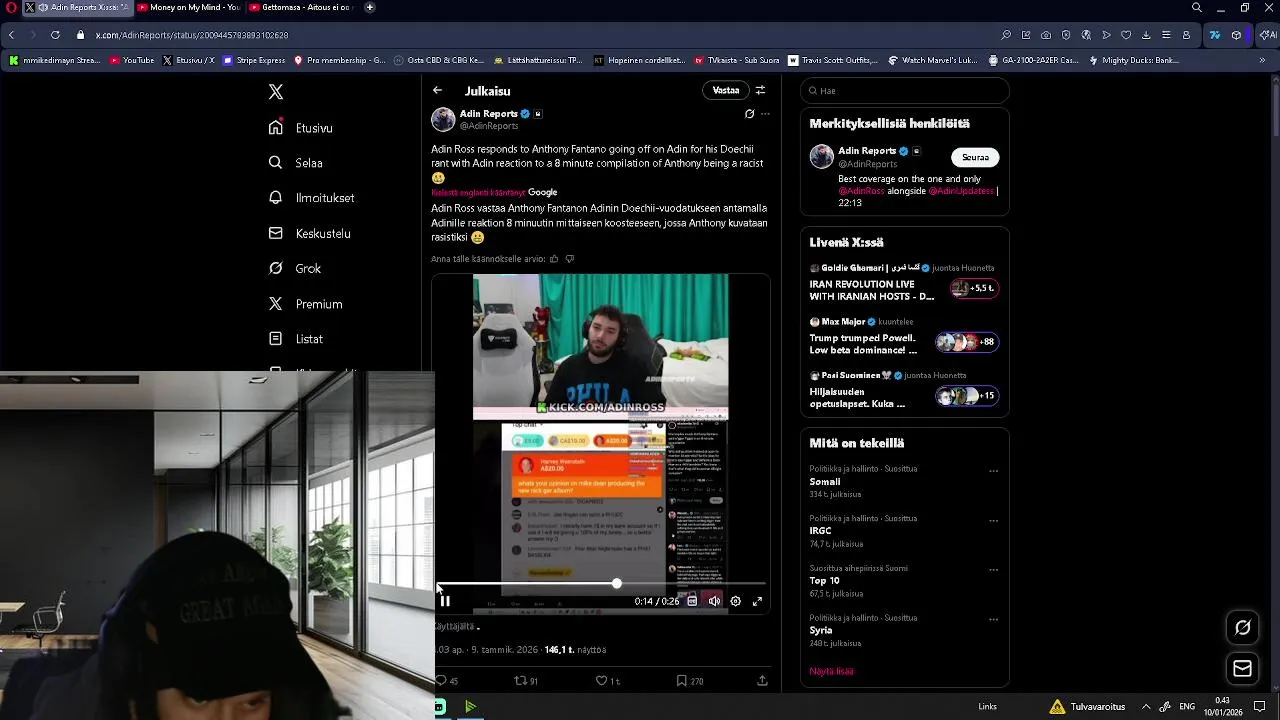Show hidden system tray icons
Screen dimensions: 1280x720
coord(1146,707)
